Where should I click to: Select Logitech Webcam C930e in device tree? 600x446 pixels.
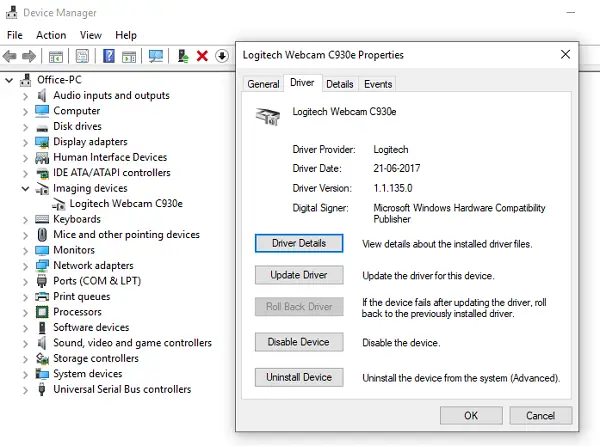(x=126, y=203)
